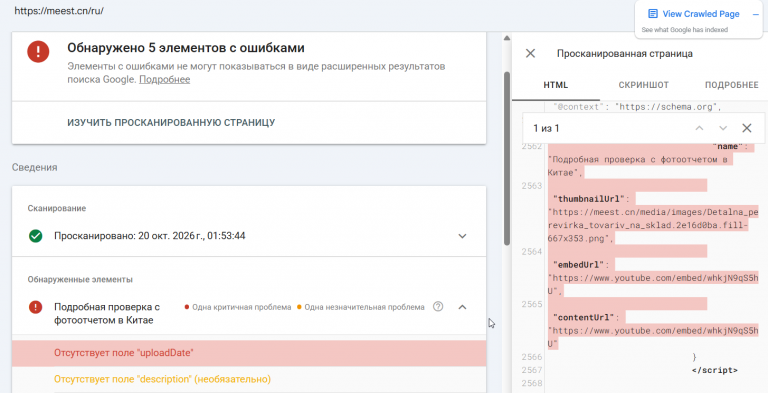The height and width of the screenshot is (393, 768).
Task: Click the Подробная проверка с фотоотчетом title
Action: [107, 314]
